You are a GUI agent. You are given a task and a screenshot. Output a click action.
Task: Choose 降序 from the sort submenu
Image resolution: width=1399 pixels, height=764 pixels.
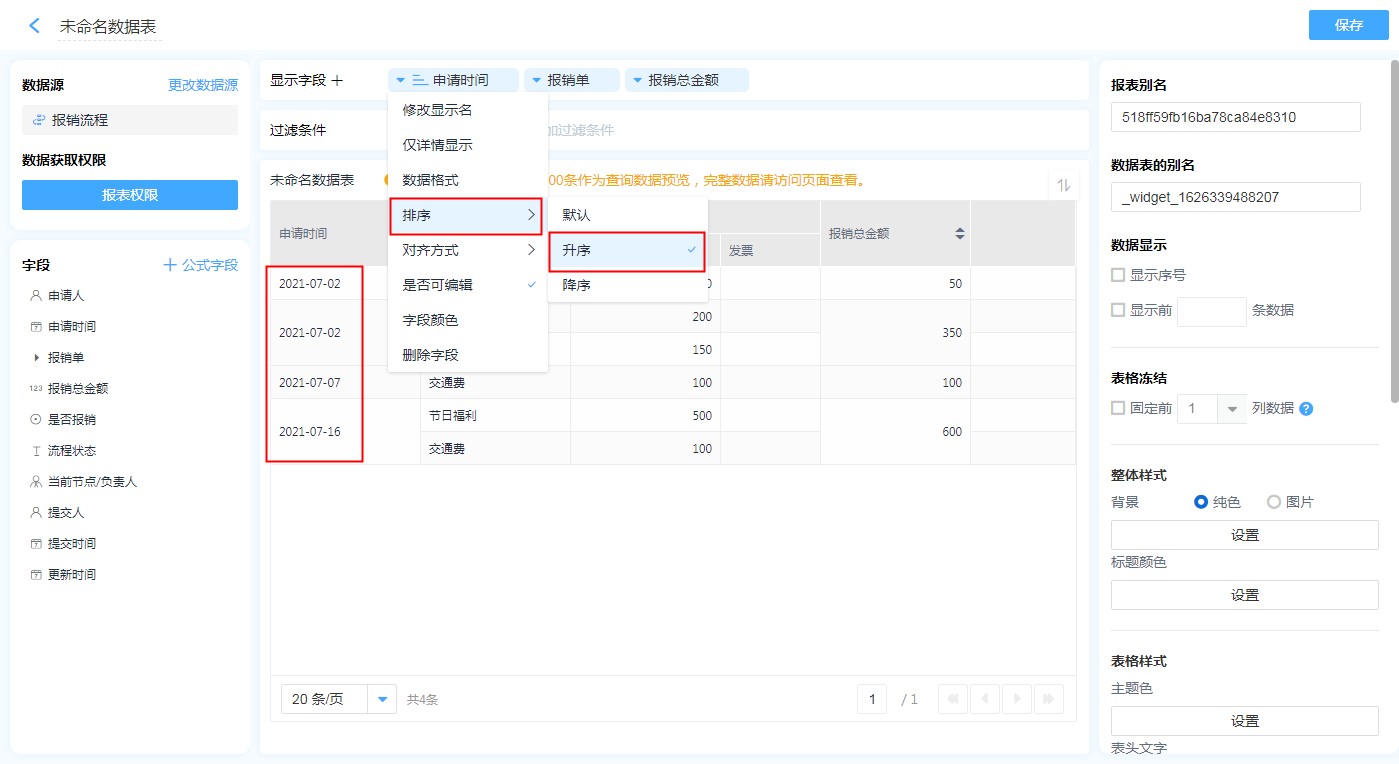pyautogui.click(x=577, y=285)
